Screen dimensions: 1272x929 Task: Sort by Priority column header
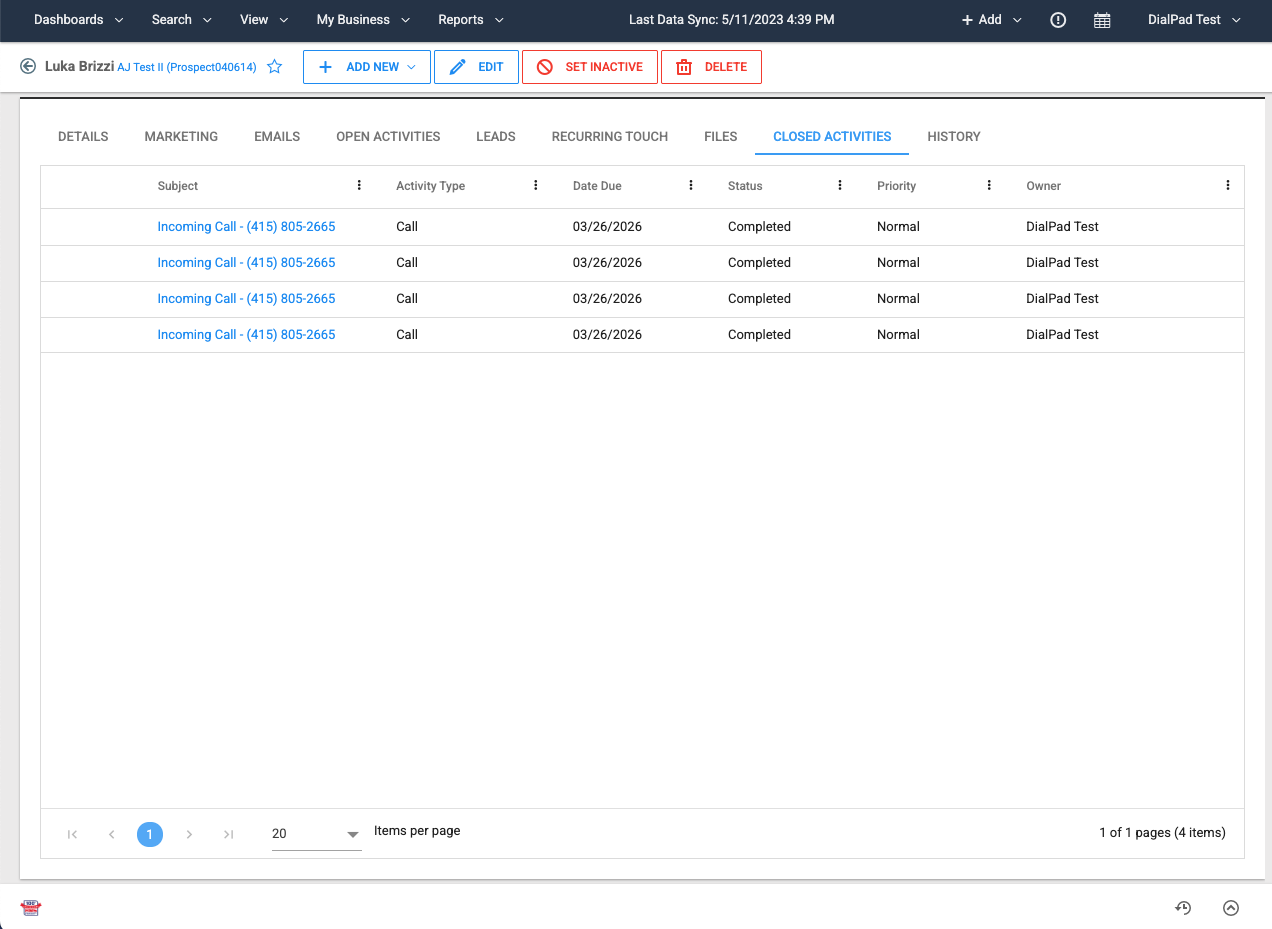(896, 186)
